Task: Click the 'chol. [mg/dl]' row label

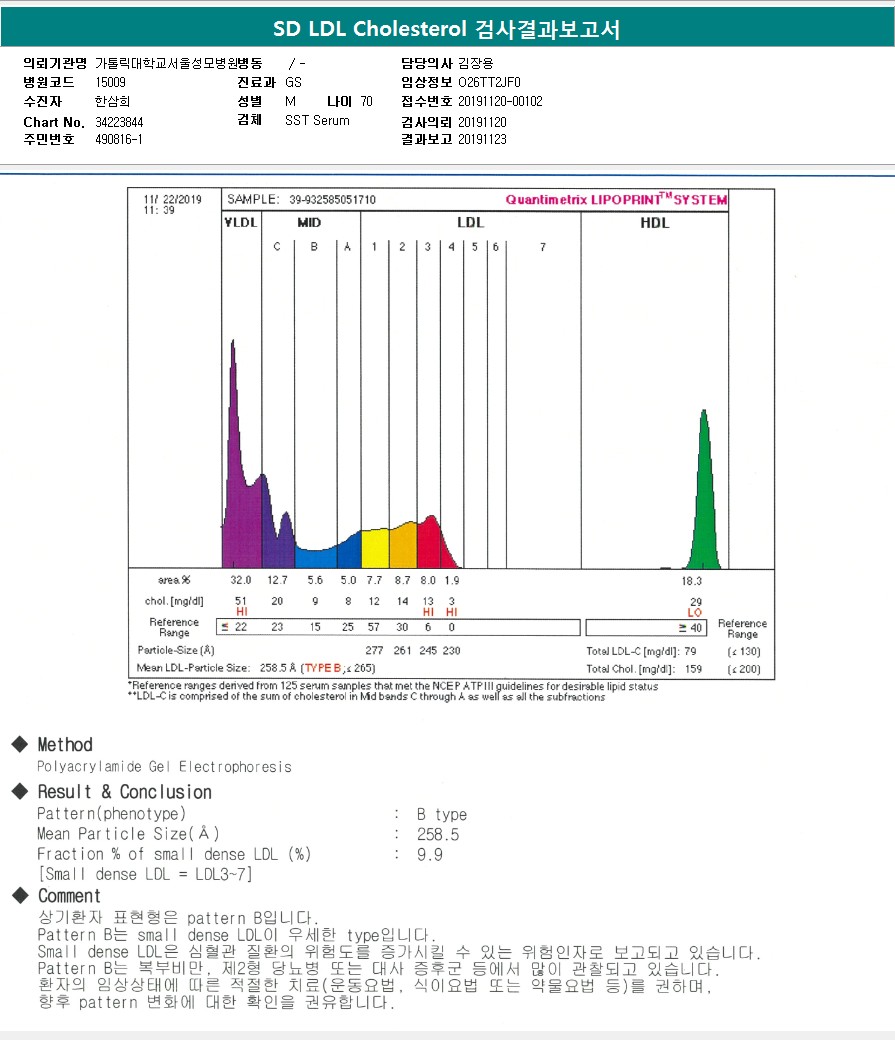Action: coord(174,601)
